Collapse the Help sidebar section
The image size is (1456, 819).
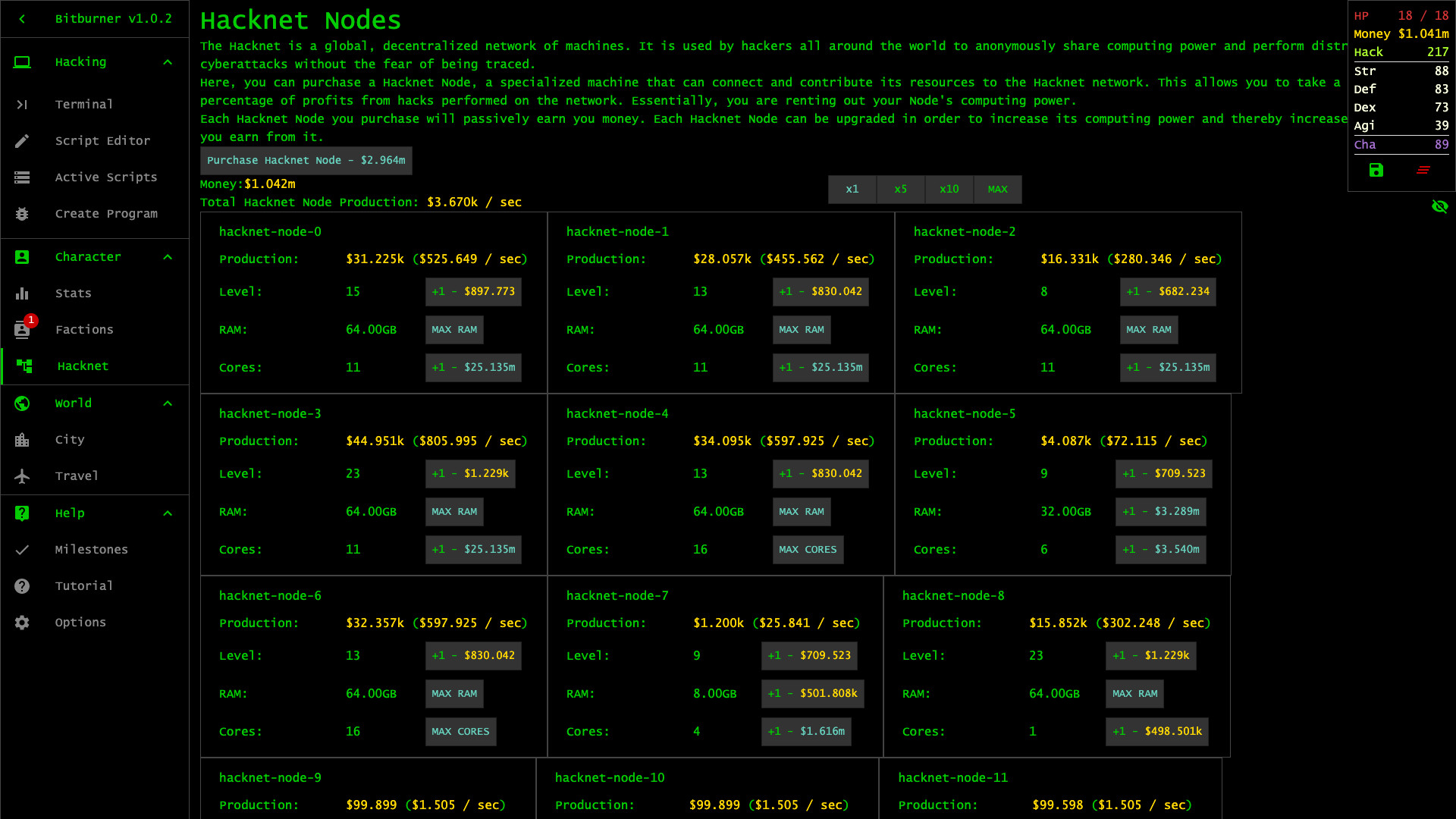point(168,513)
